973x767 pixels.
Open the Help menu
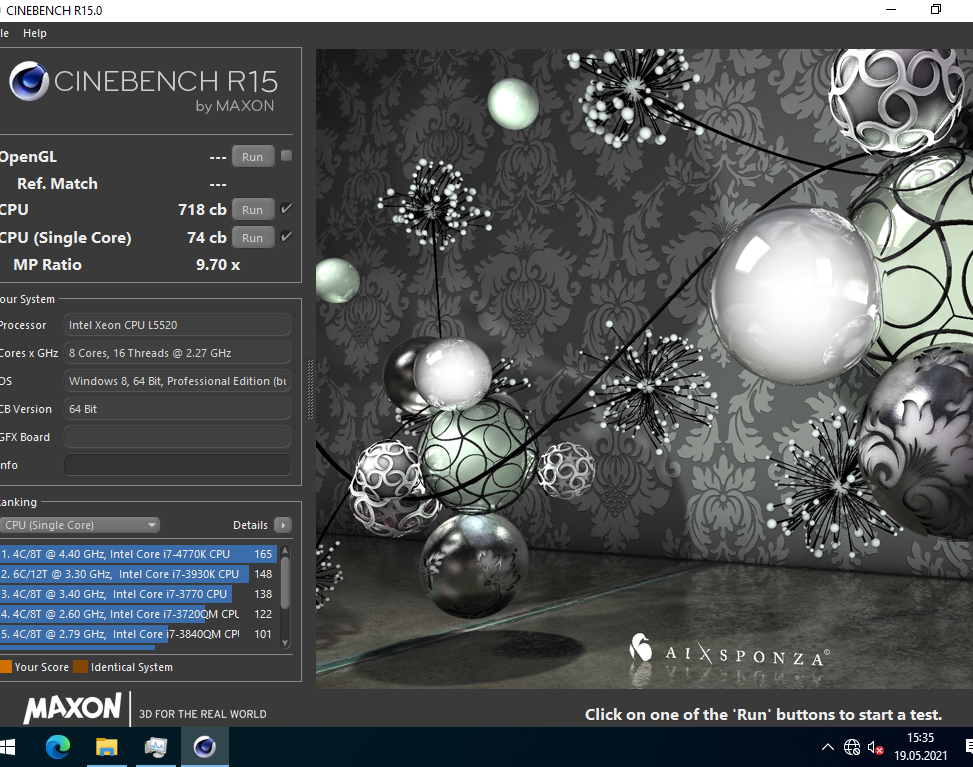[35, 34]
